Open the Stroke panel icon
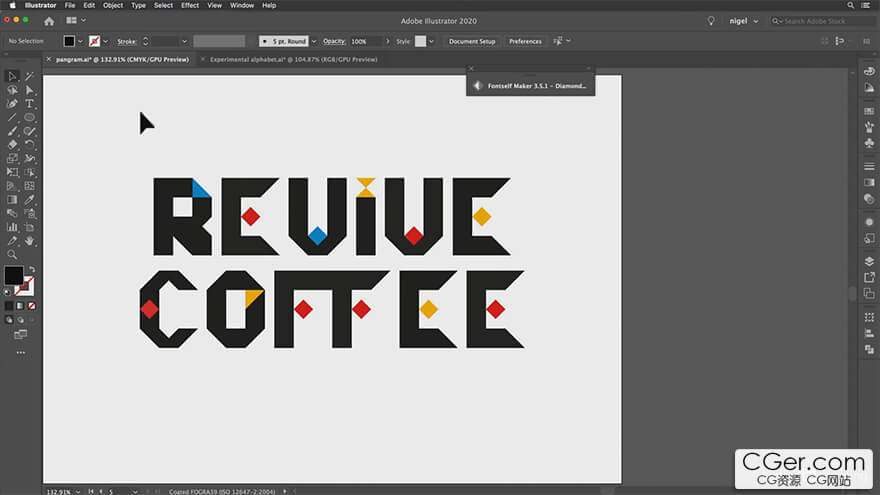The width and height of the screenshot is (880, 495). tap(869, 166)
